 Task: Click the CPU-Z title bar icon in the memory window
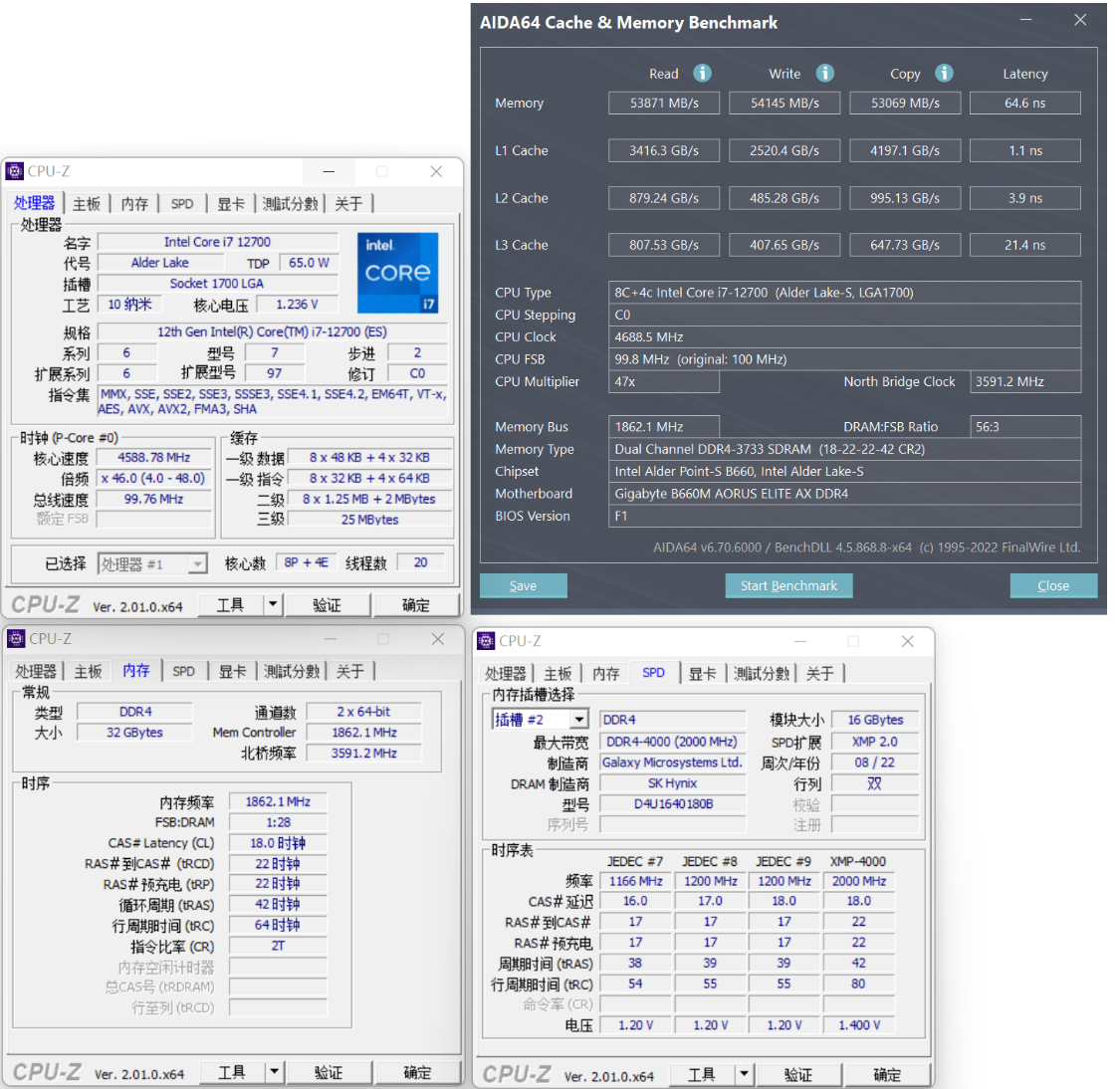(x=16, y=638)
